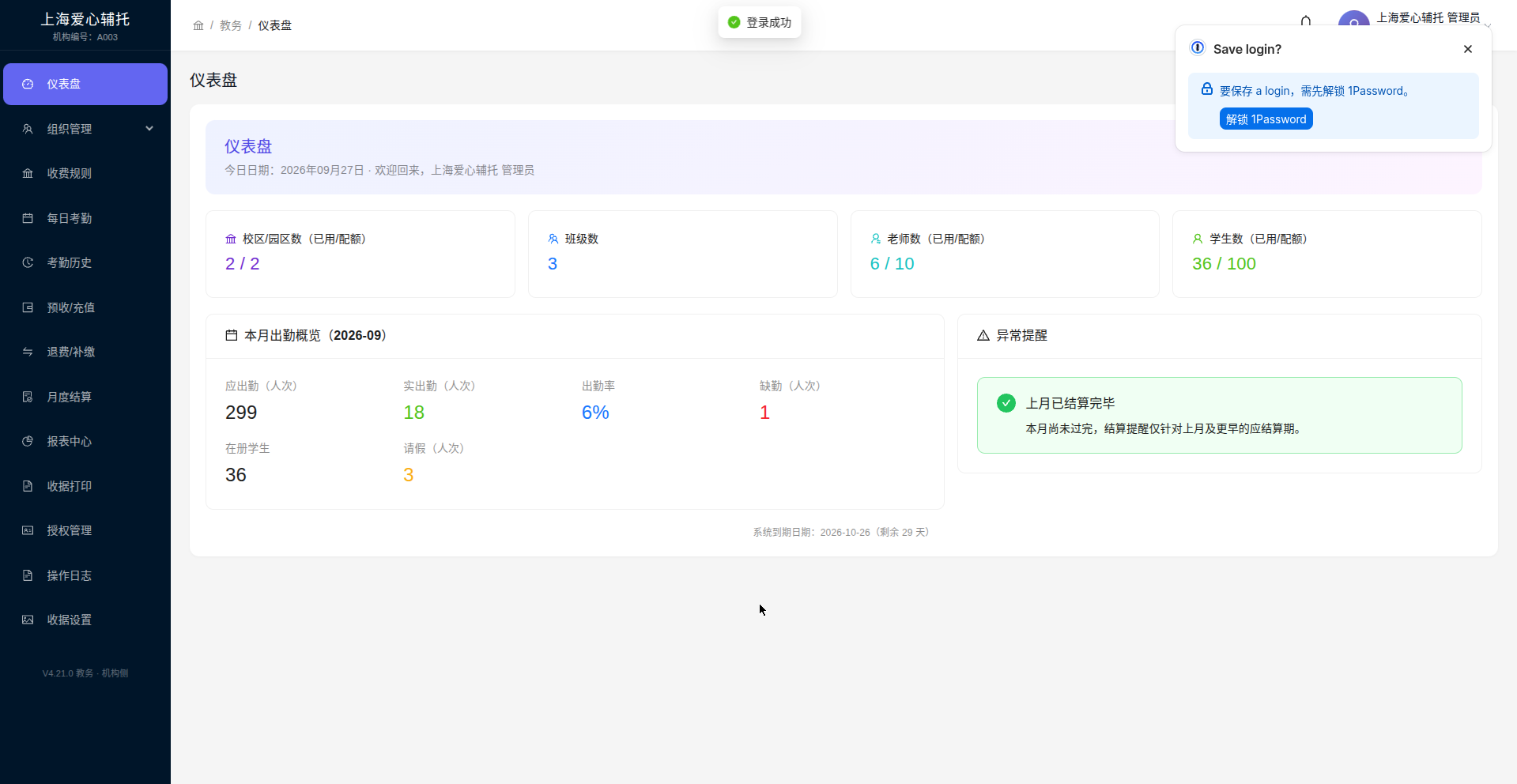Click the 在册学生 value 36
Image resolution: width=1517 pixels, height=784 pixels.
click(236, 475)
